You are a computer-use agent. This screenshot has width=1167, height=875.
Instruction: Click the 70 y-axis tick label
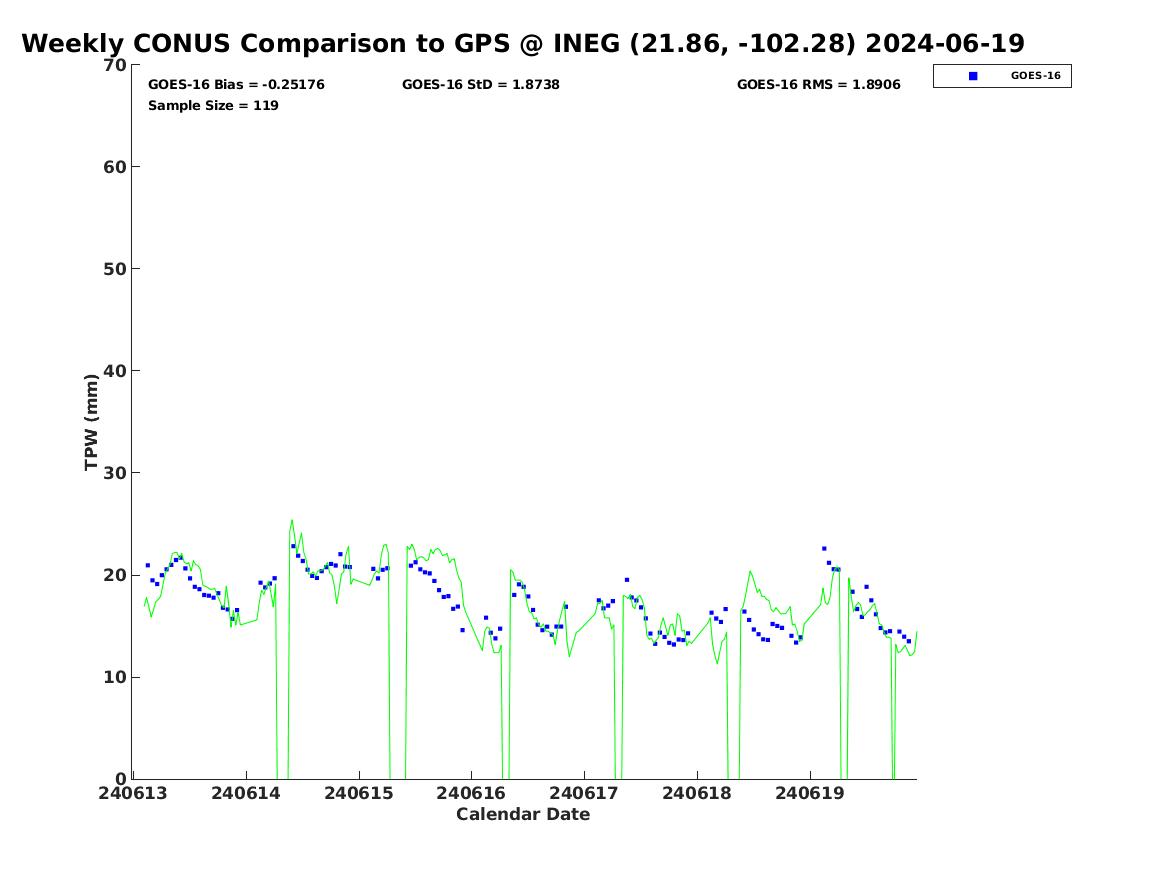click(x=115, y=65)
